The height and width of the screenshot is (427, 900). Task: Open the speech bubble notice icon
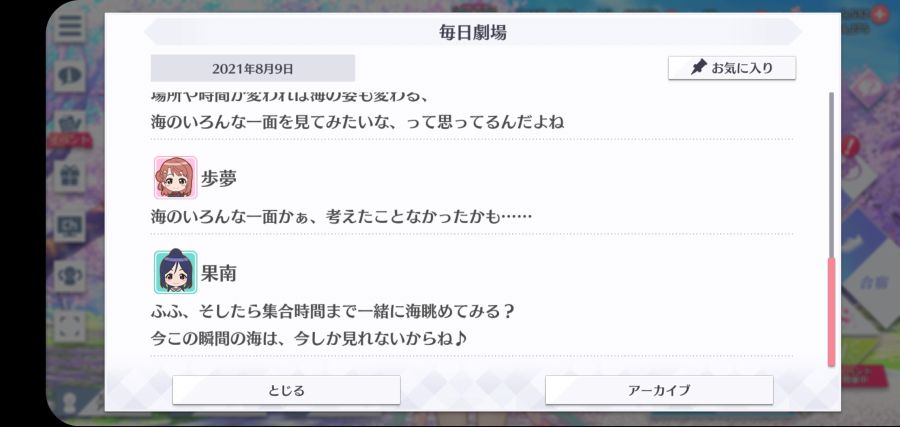pos(70,74)
